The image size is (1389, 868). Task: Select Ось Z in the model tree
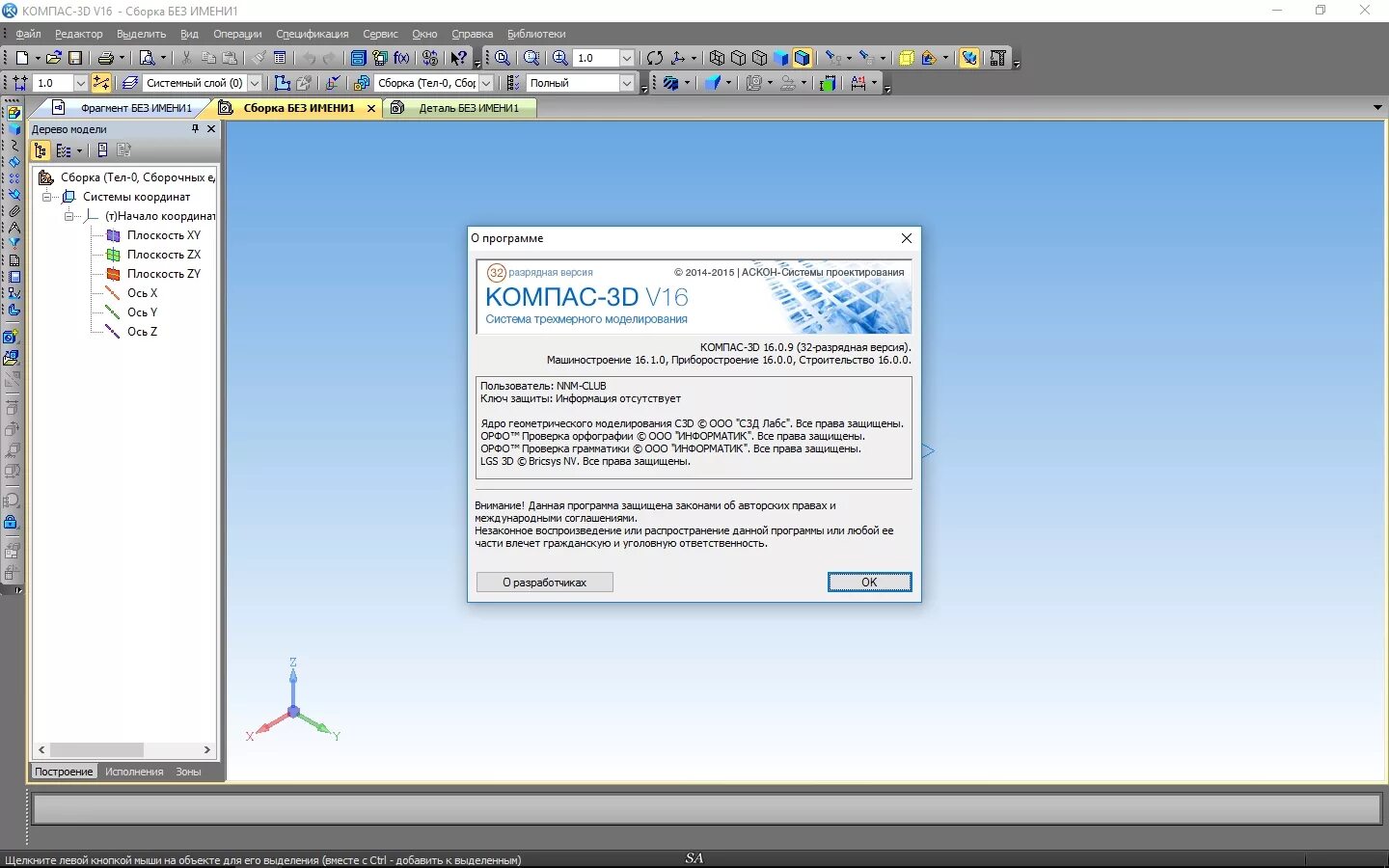tap(142, 332)
